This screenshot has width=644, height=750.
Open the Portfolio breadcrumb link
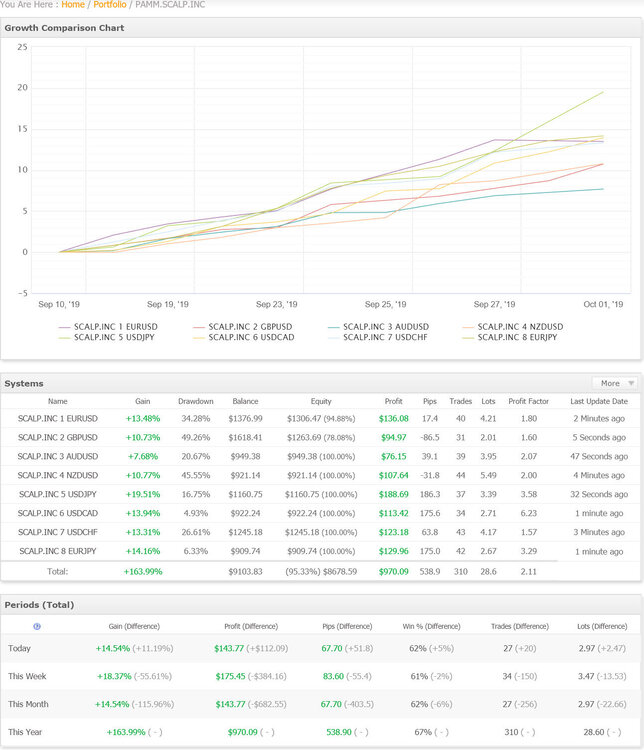coord(110,4)
